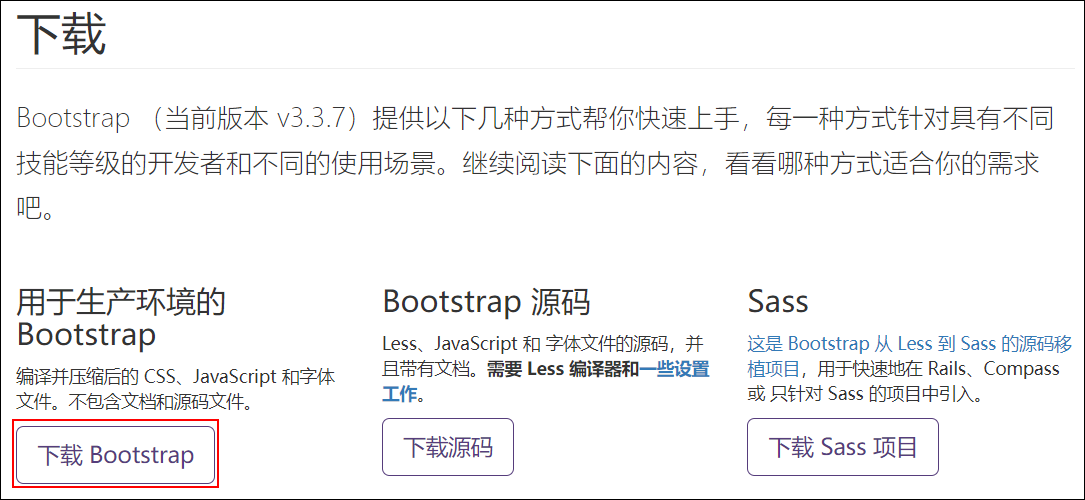The image size is (1085, 500).
Task: Click the 下载 Bootstrap button
Action: (x=116, y=455)
